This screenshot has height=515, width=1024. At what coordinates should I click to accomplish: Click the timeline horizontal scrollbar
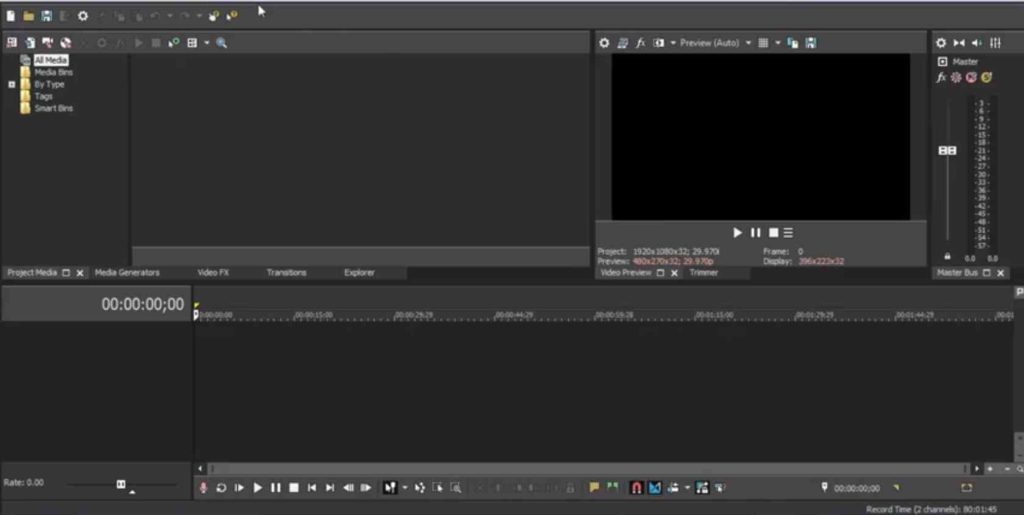pos(586,469)
